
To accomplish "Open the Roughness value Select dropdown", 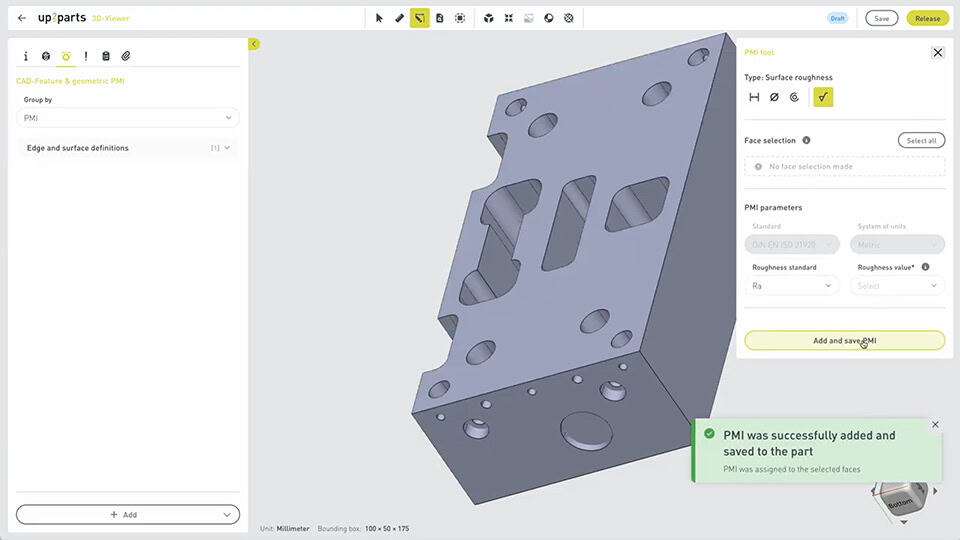I will [897, 286].
